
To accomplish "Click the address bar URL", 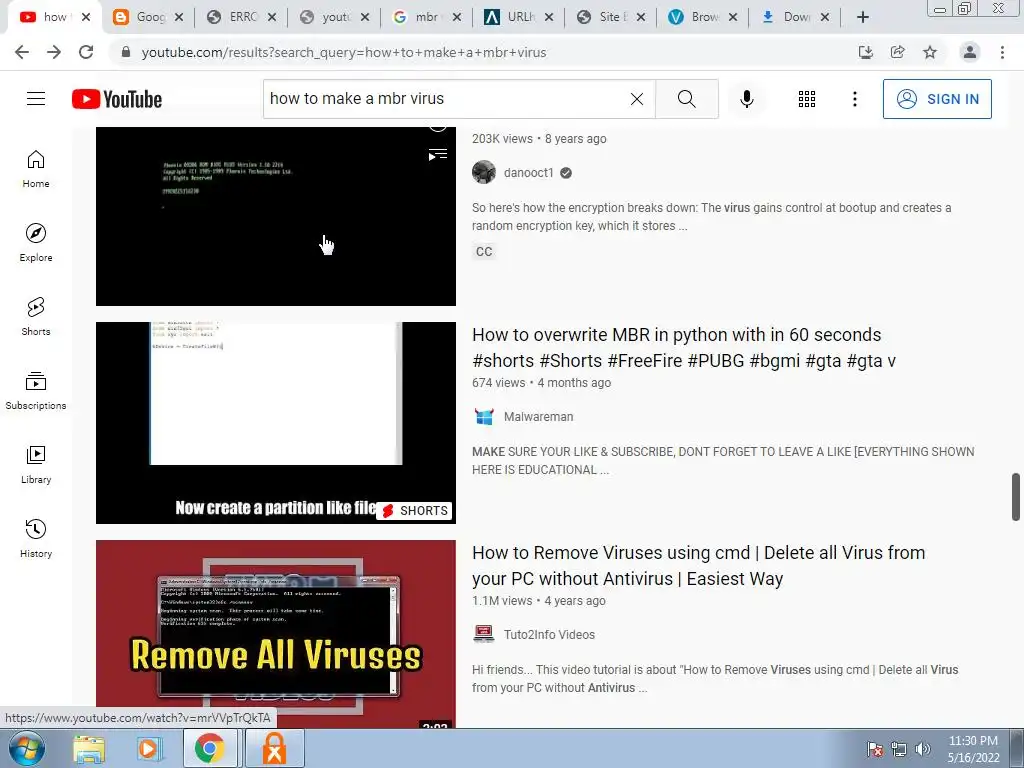I will pyautogui.click(x=344, y=52).
